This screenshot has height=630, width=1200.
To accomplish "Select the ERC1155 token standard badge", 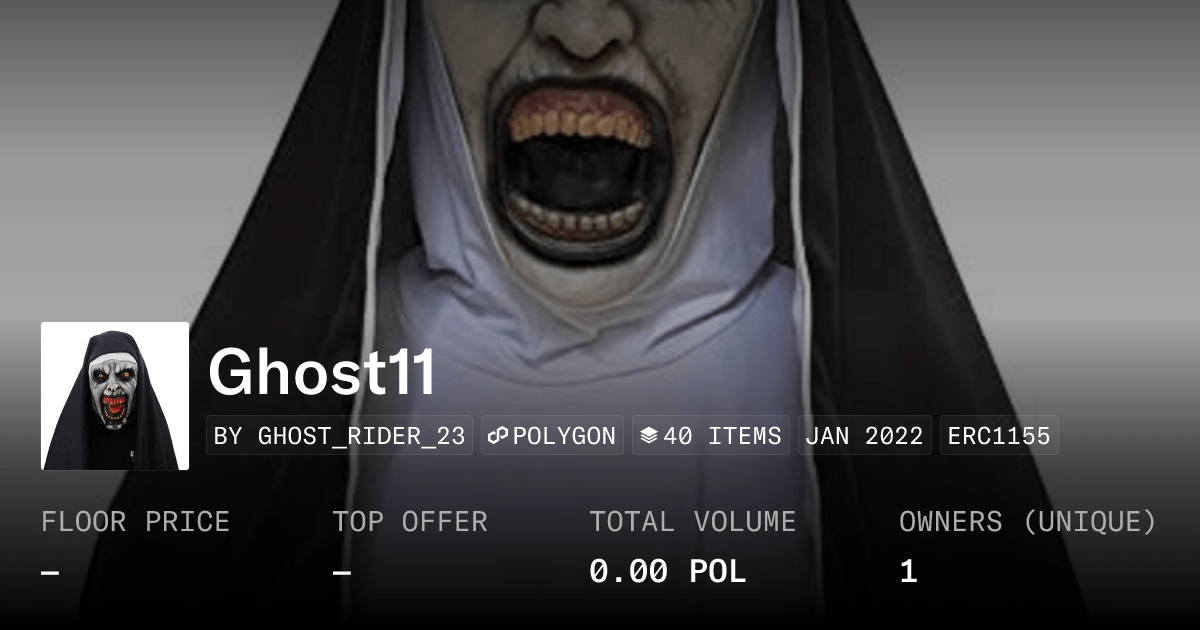I will 999,436.
